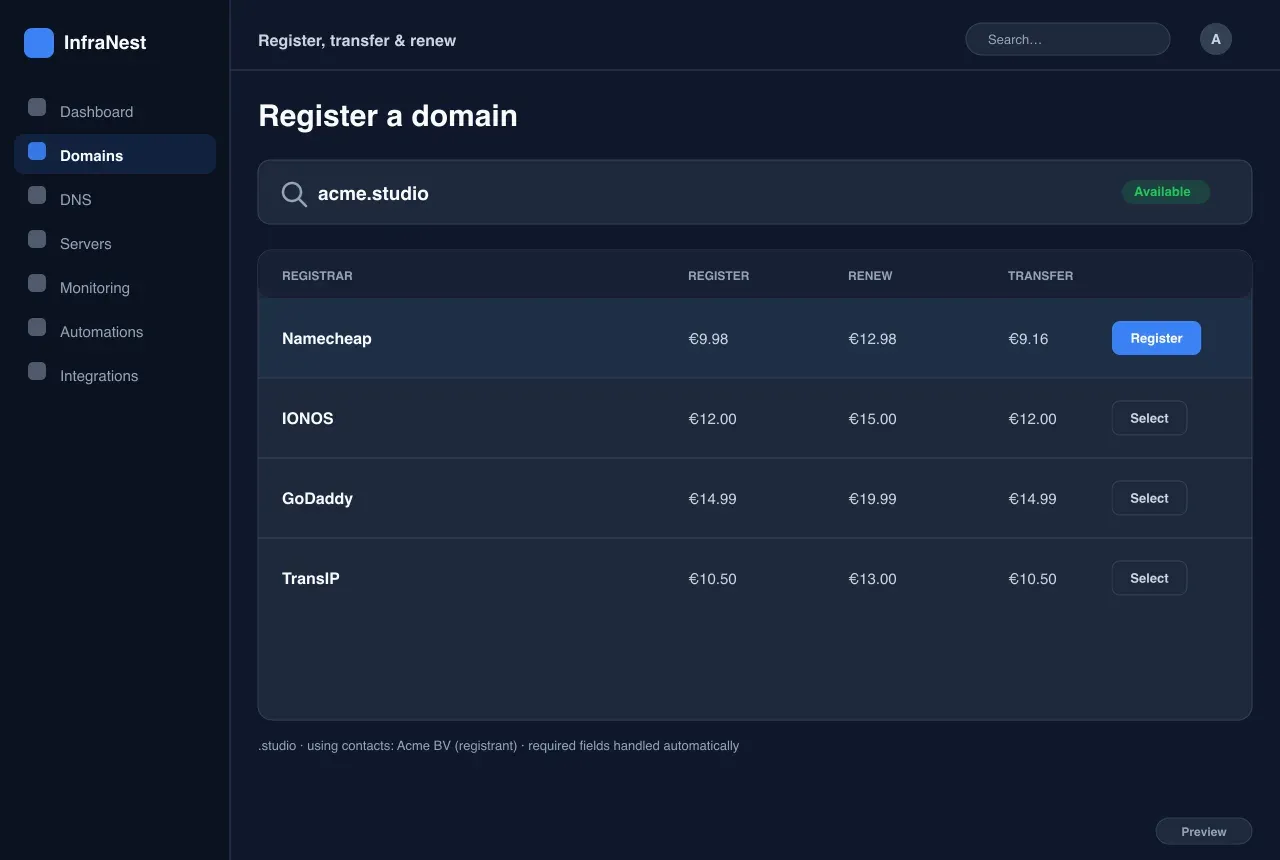The image size is (1280, 860).
Task: Click the Servers sidebar icon
Action: [x=37, y=239]
